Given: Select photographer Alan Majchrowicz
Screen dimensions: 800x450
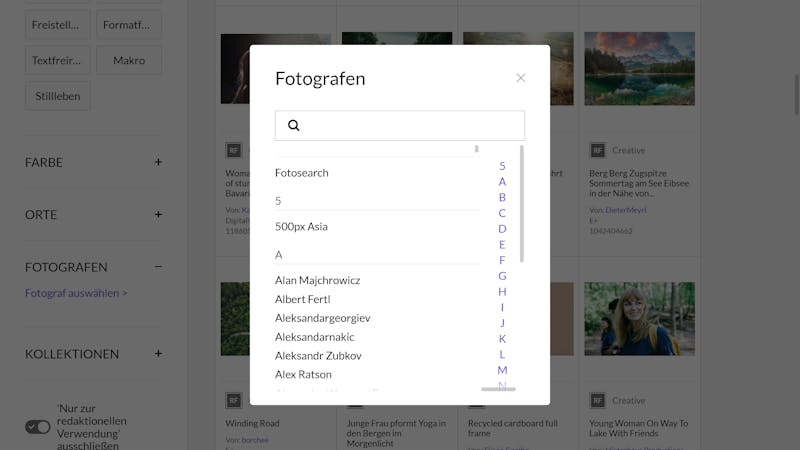Looking at the screenshot, I should click(317, 280).
